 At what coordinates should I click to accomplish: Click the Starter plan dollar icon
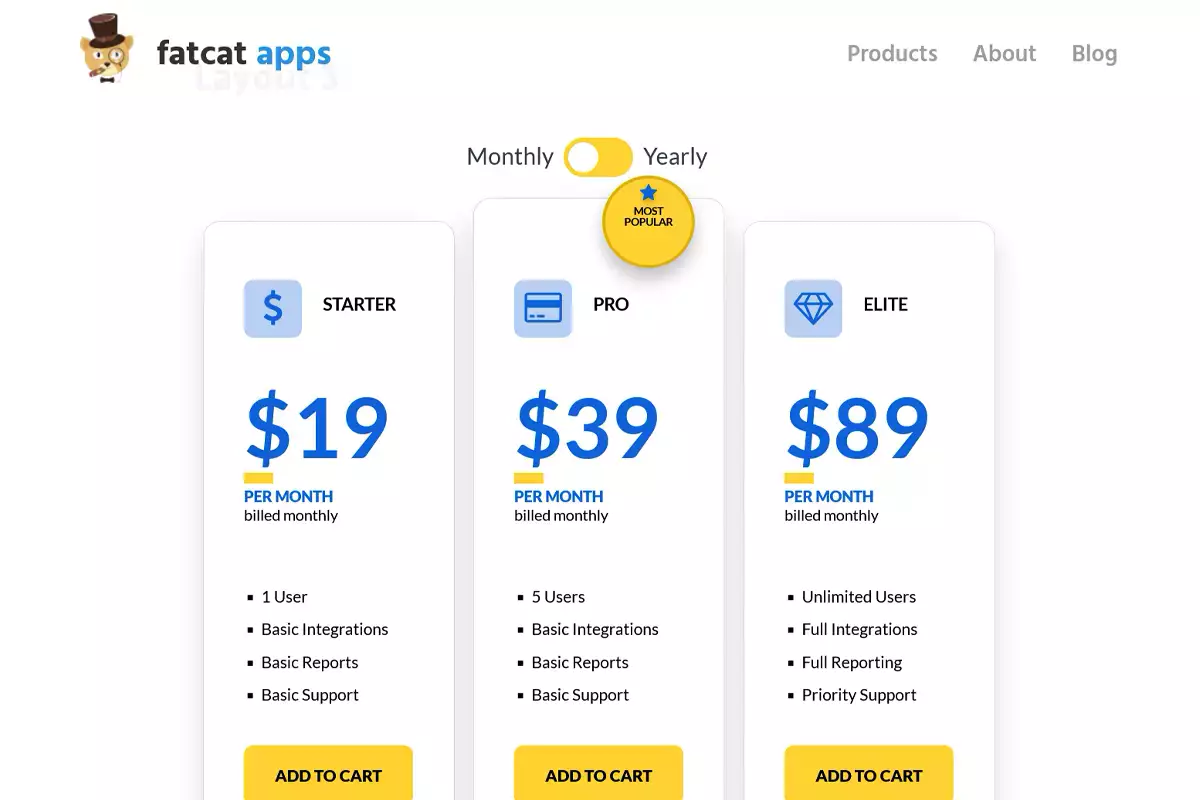pyautogui.click(x=273, y=308)
